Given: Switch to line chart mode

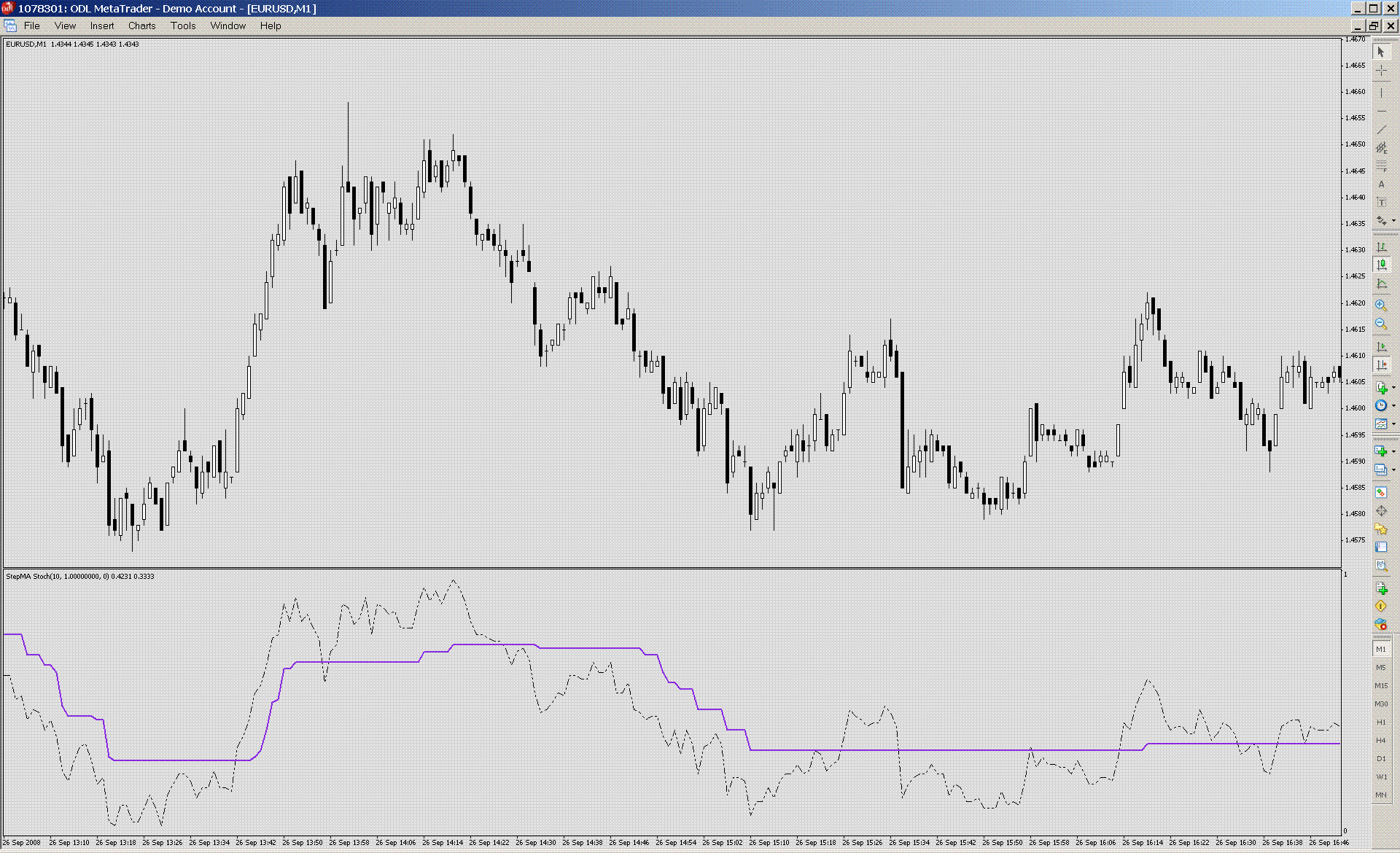Looking at the screenshot, I should coord(1381,284).
